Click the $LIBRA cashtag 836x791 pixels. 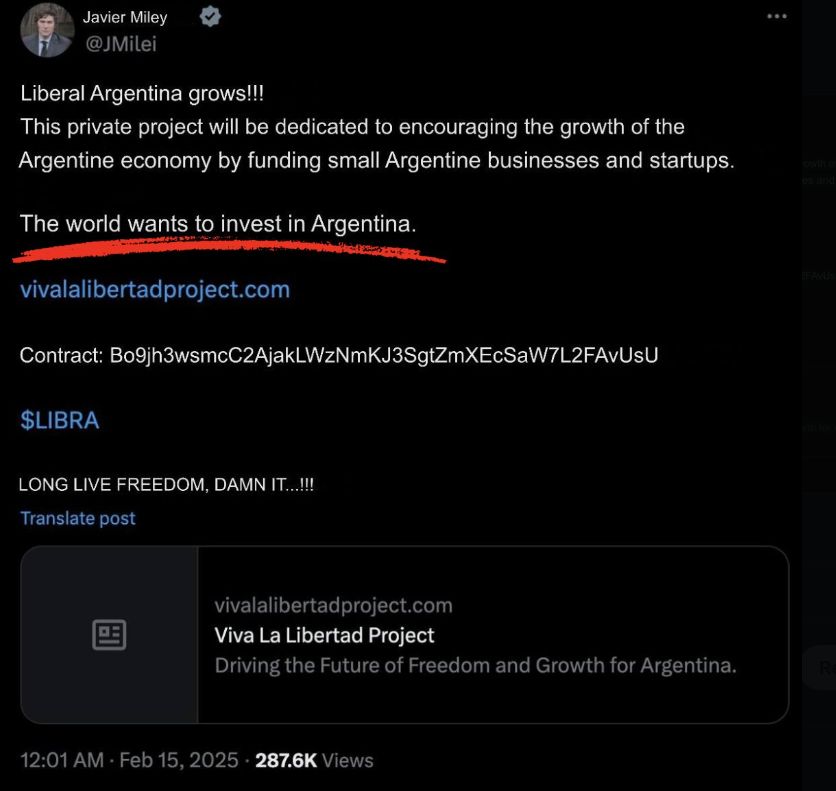pos(60,420)
